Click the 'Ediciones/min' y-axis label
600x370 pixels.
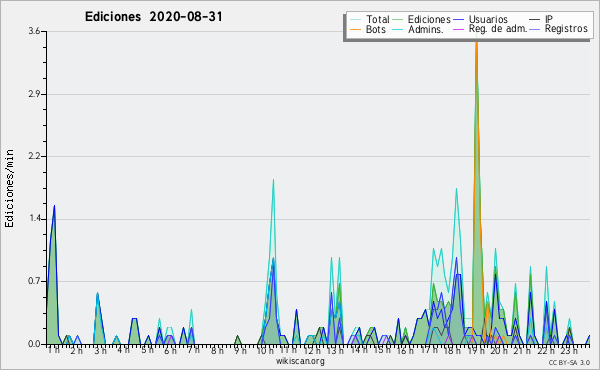pos(9,188)
